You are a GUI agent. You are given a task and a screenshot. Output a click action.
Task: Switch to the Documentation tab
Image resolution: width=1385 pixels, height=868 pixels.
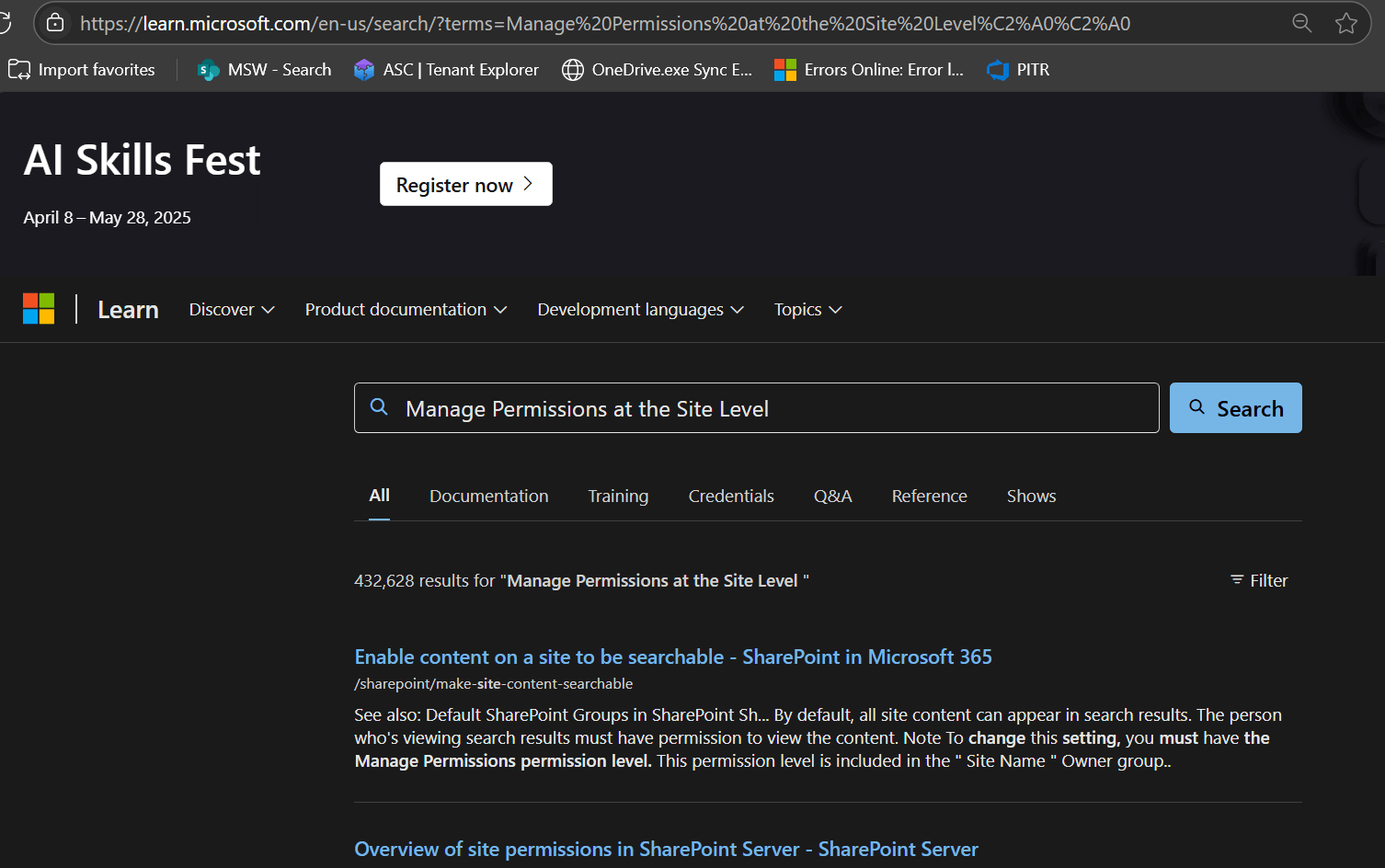488,497
